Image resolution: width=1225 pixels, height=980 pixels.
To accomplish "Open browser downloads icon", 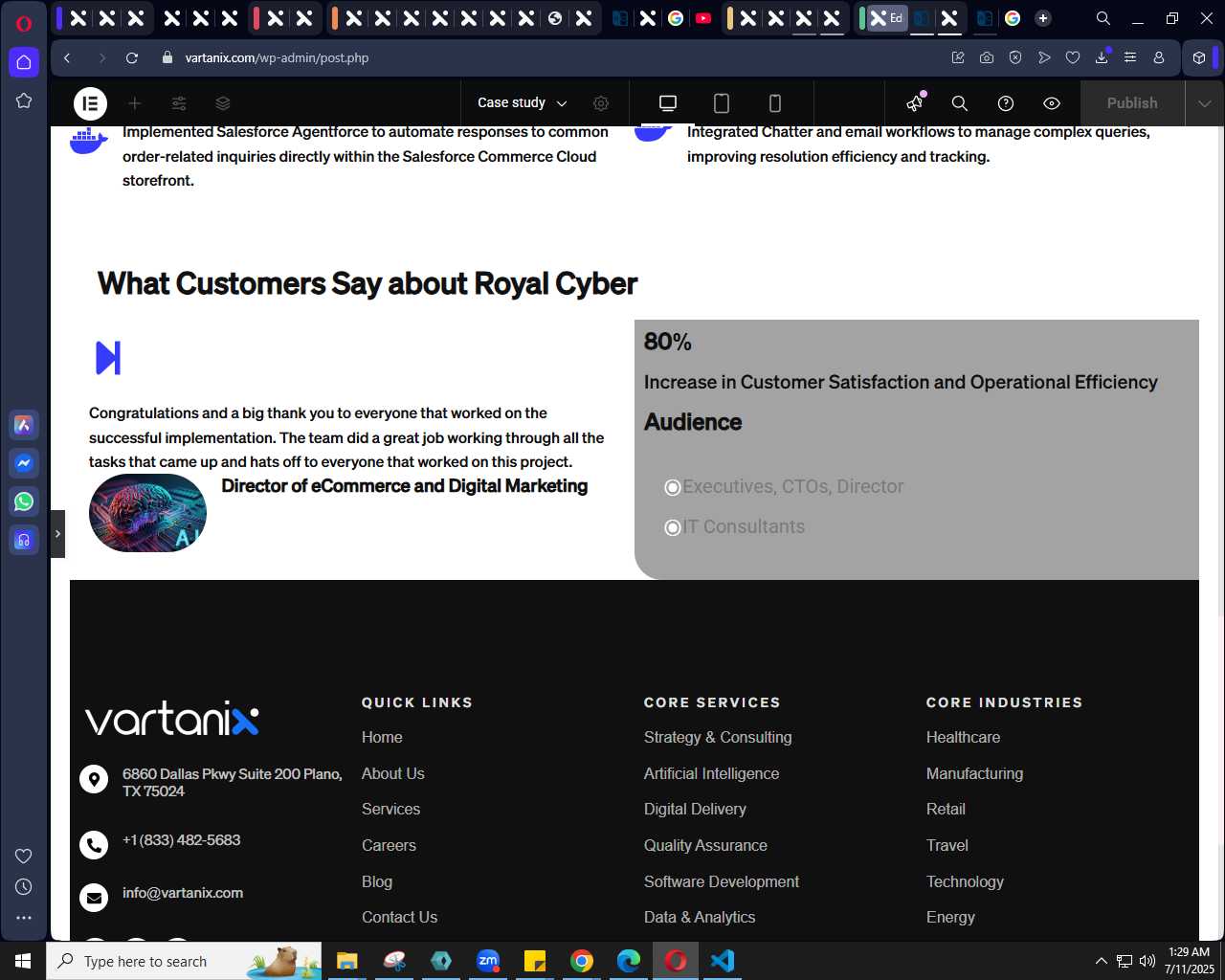I will pos(1102,58).
